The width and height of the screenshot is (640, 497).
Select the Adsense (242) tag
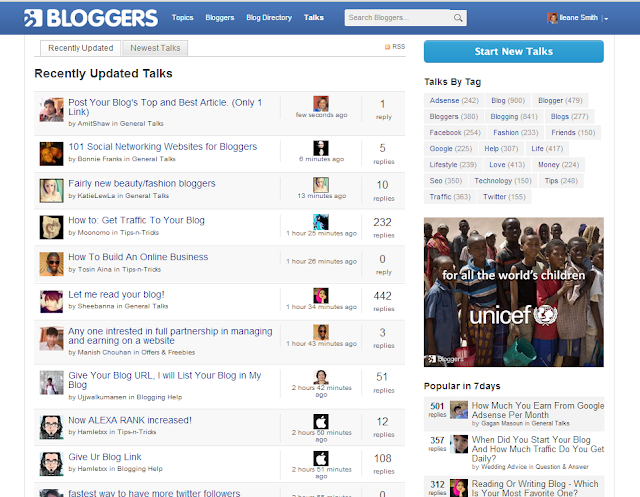(x=454, y=100)
